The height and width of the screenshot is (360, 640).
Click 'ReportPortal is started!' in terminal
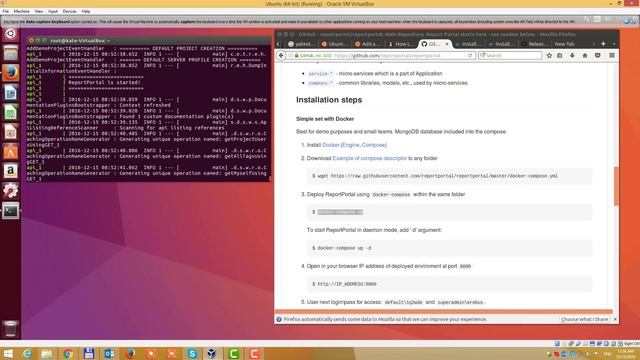[x=104, y=82]
